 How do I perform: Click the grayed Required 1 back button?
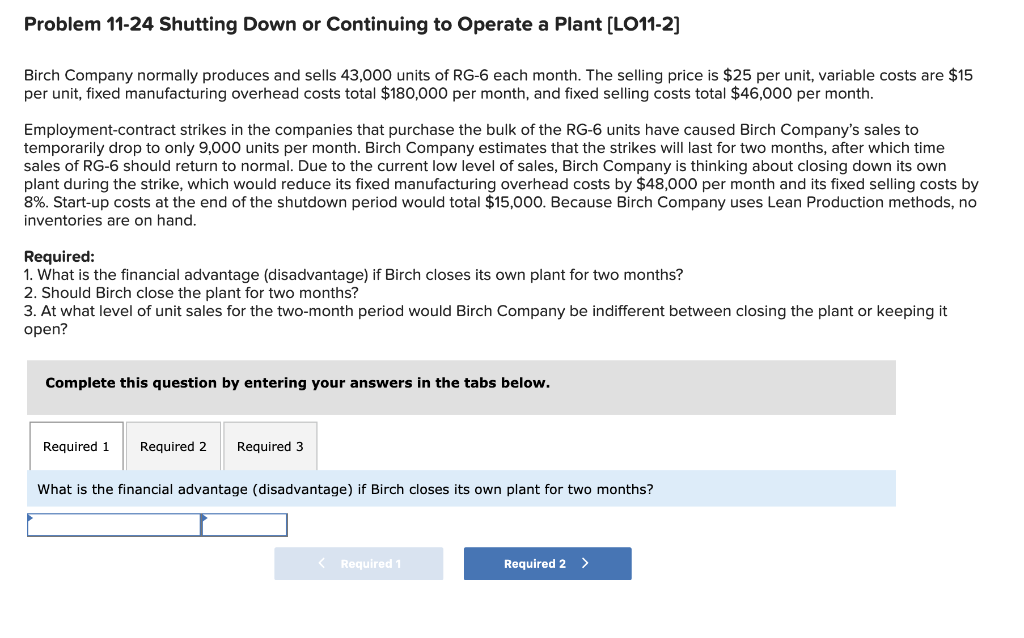click(x=358, y=563)
